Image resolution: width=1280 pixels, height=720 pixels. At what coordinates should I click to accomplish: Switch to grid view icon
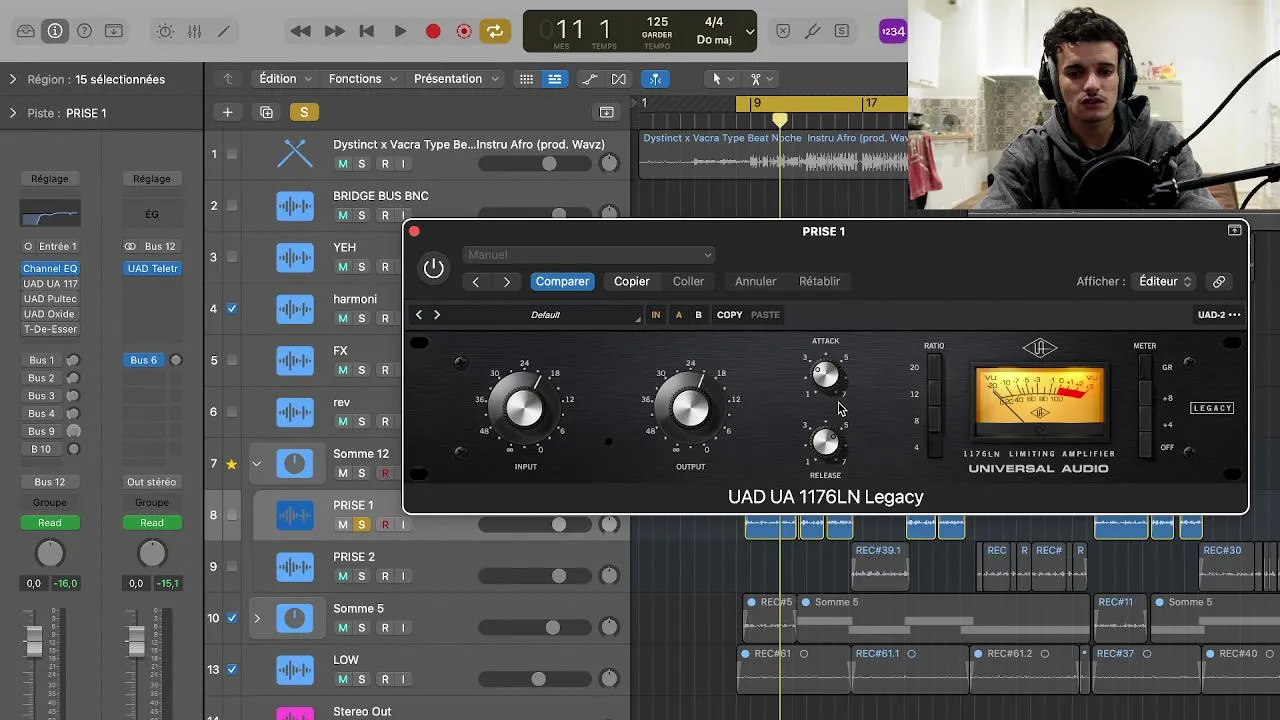point(526,79)
